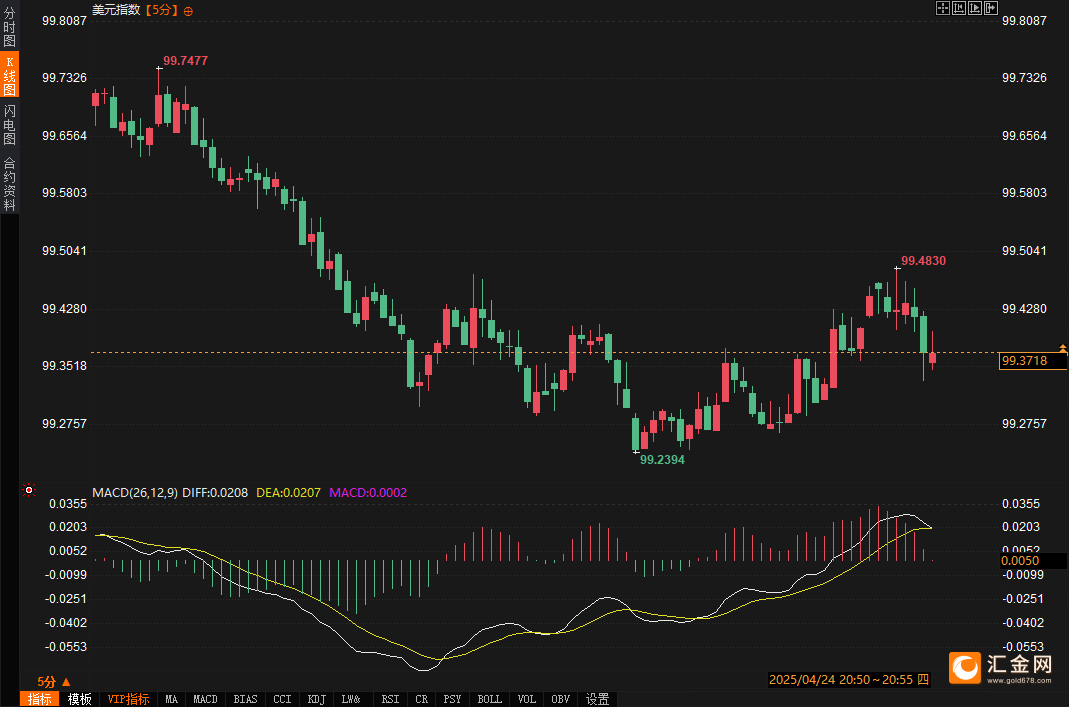This screenshot has height=707, width=1069.
Task: Open 合约资料 contract info in sidebar
Action: [x=10, y=183]
